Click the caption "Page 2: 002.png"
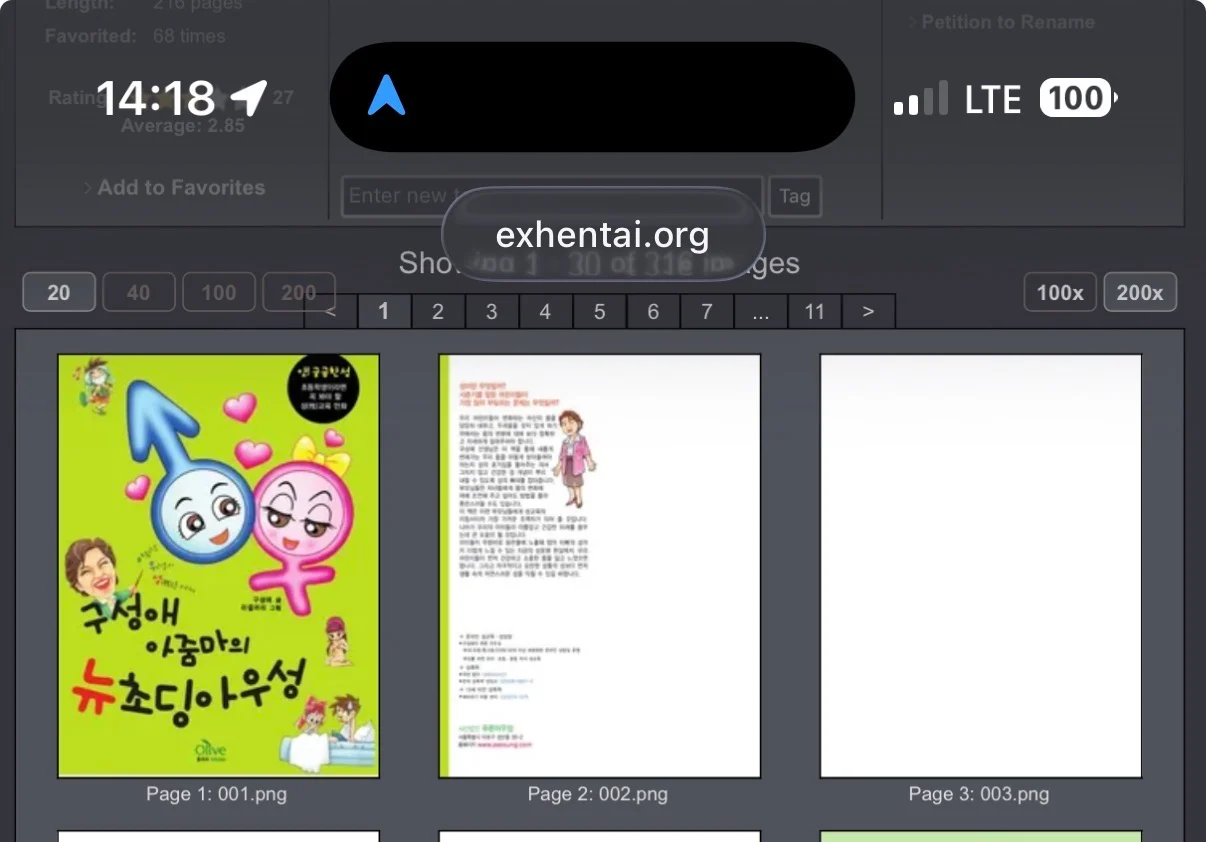 coord(598,794)
